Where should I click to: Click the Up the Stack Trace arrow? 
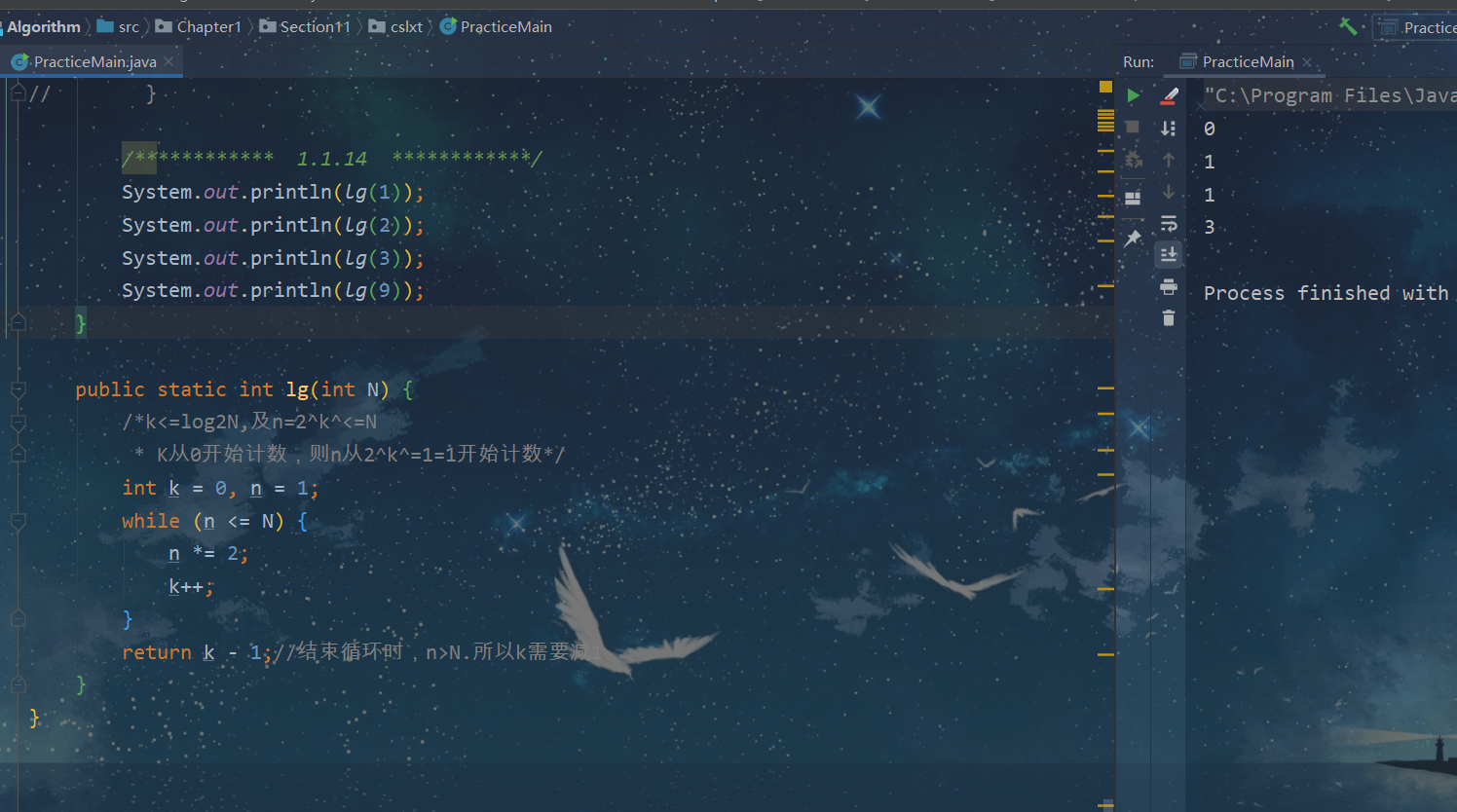(1168, 160)
